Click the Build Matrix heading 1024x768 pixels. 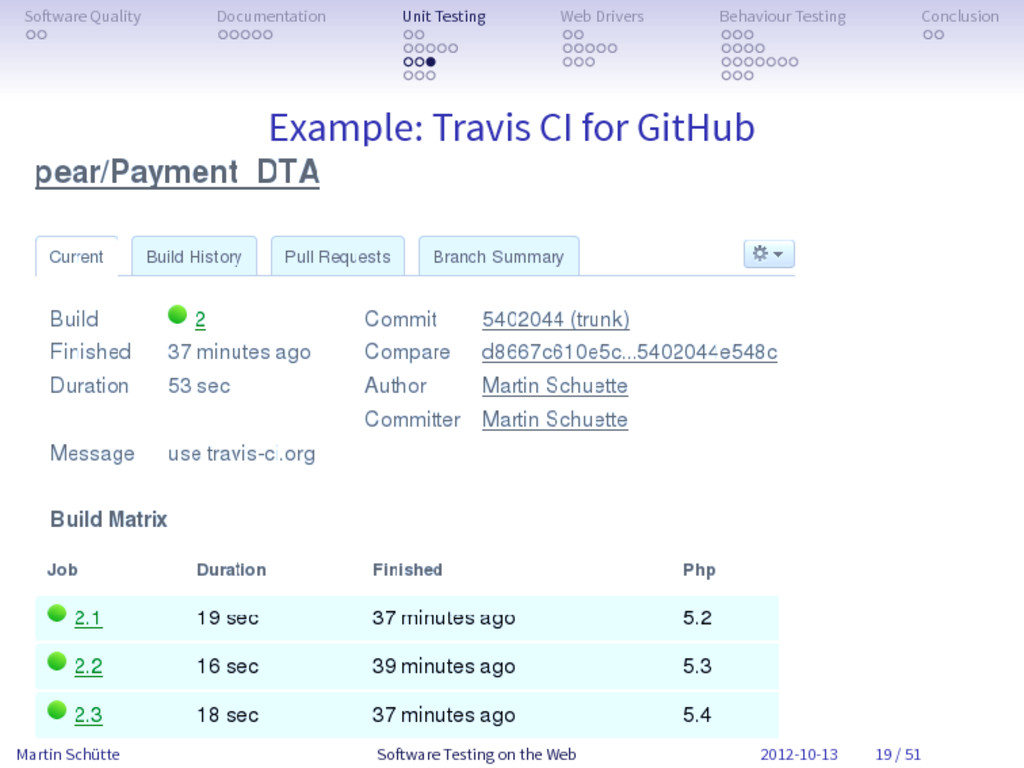click(108, 519)
